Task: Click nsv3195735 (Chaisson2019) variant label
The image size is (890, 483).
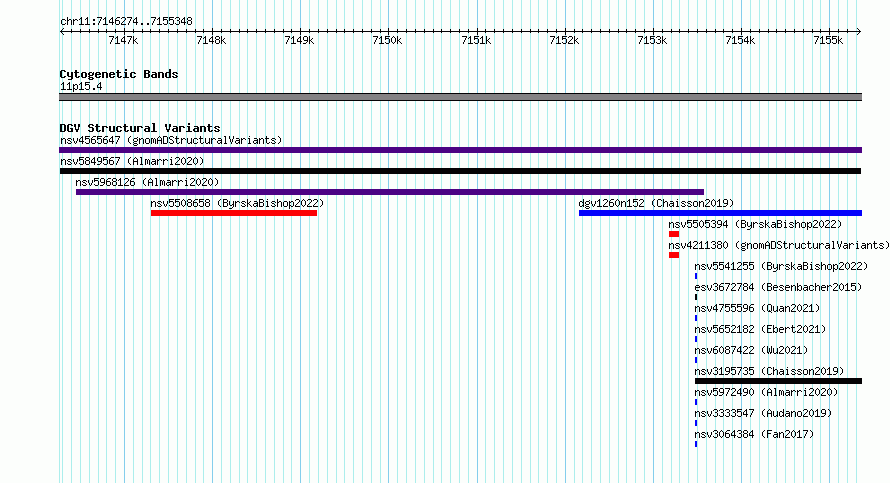Action: pyautogui.click(x=769, y=371)
